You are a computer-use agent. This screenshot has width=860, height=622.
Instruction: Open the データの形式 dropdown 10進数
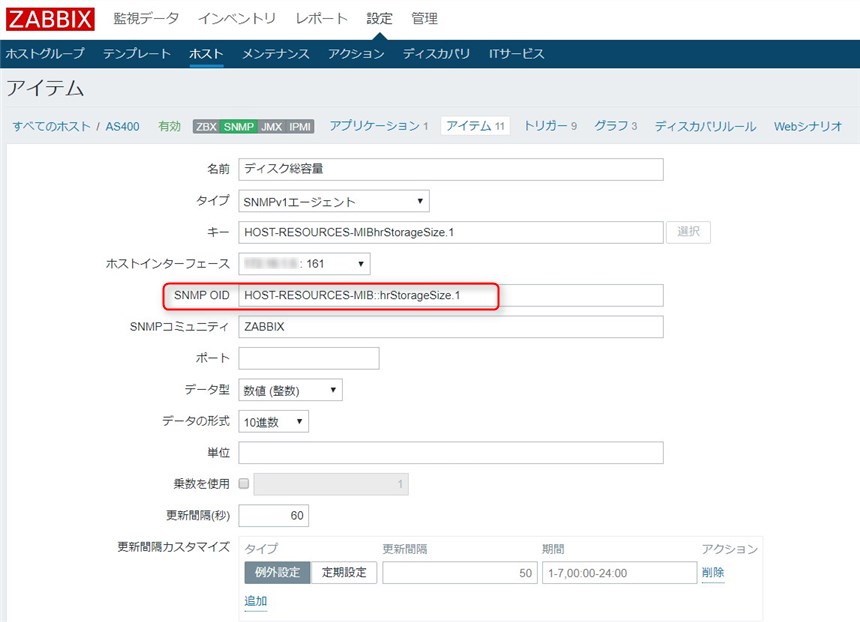pos(274,422)
